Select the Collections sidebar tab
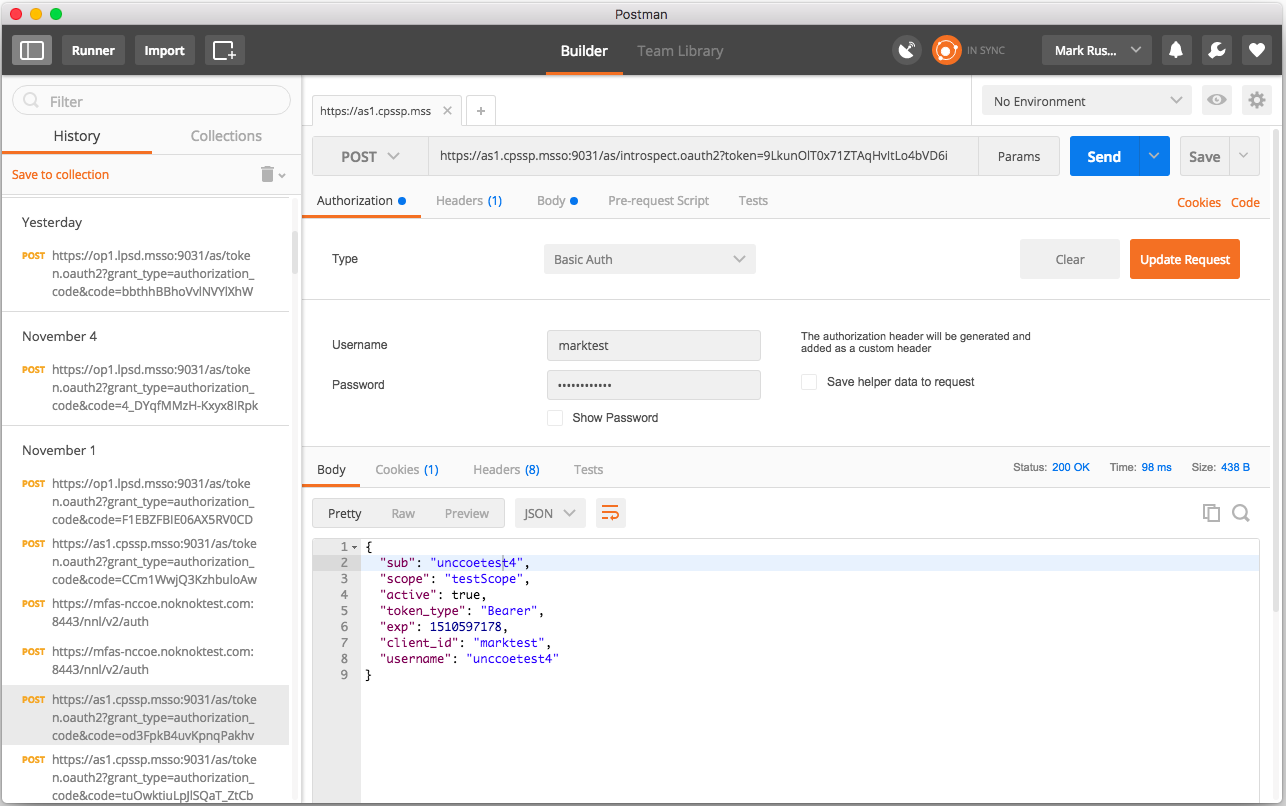The height and width of the screenshot is (806, 1286). click(226, 136)
